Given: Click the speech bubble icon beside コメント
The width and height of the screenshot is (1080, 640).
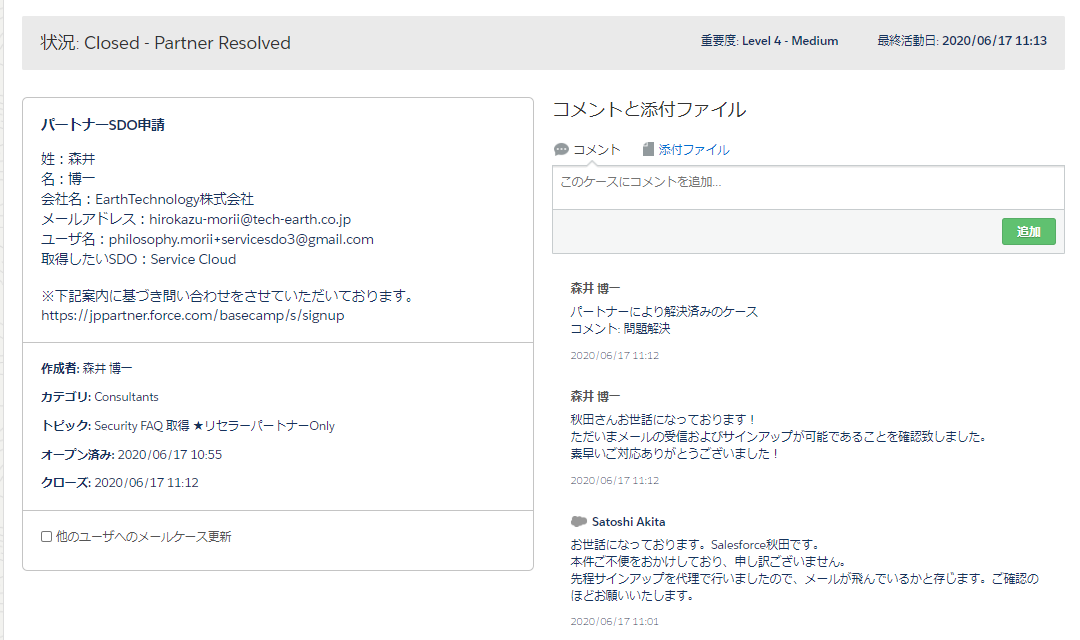Looking at the screenshot, I should pyautogui.click(x=561, y=150).
